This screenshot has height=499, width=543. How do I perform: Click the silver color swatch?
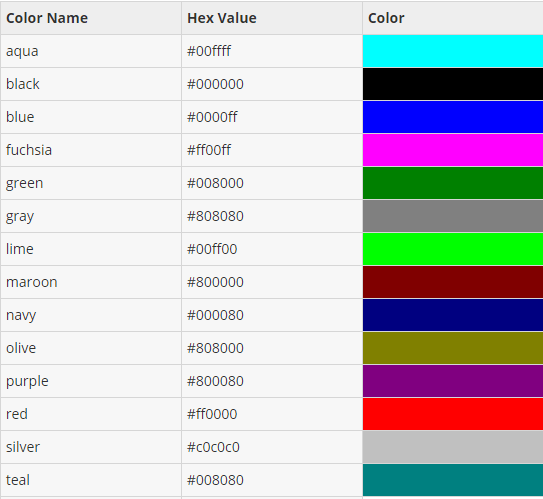453,447
